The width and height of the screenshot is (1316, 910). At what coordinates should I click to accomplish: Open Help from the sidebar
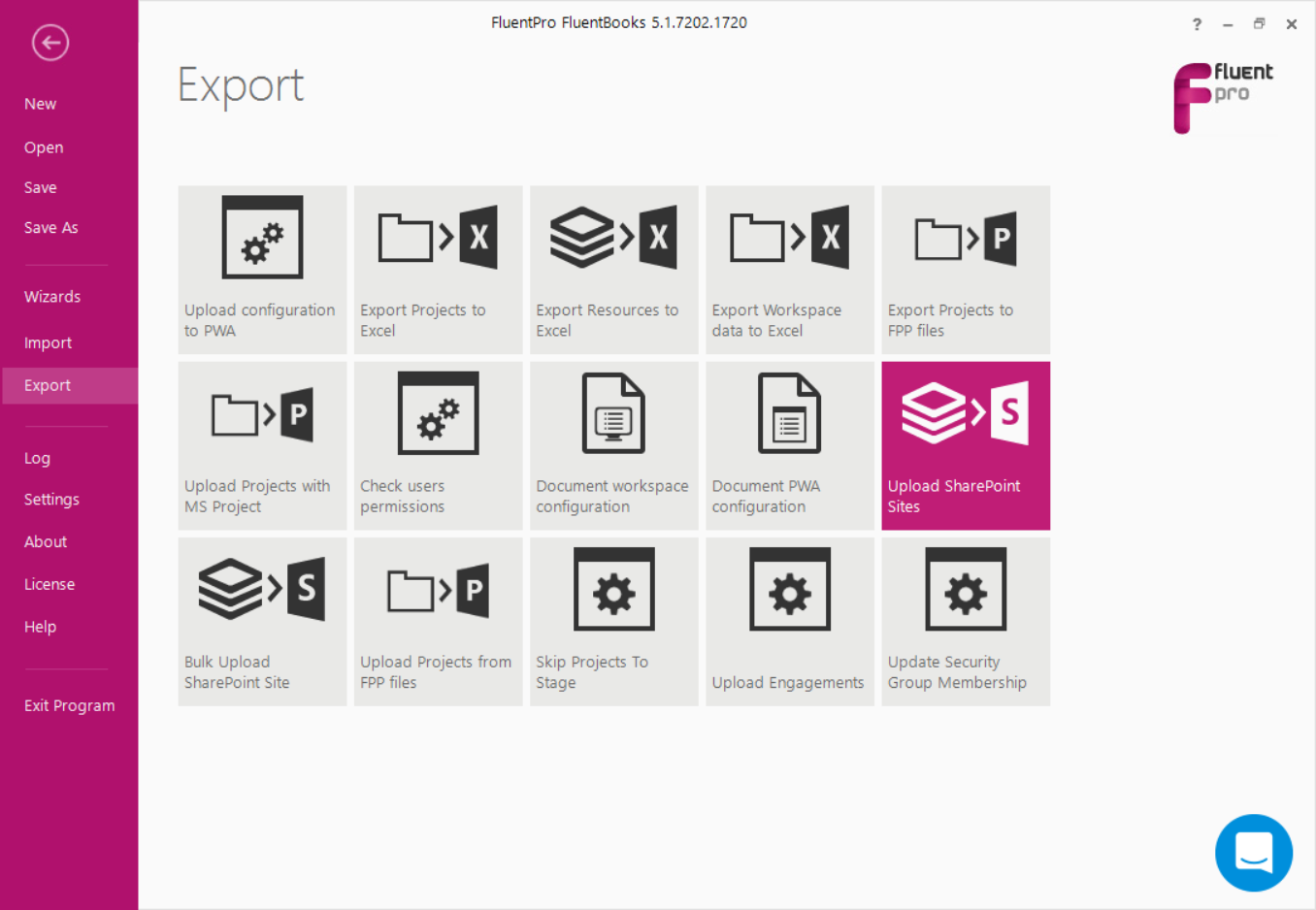40,627
